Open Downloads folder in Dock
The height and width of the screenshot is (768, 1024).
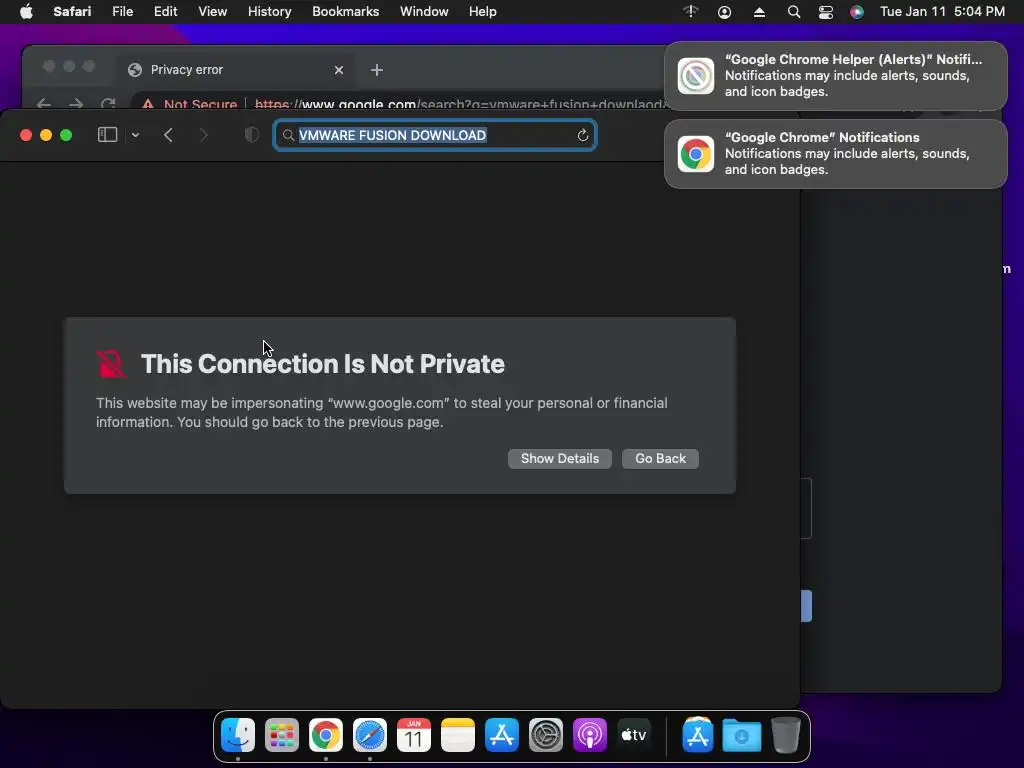click(741, 735)
